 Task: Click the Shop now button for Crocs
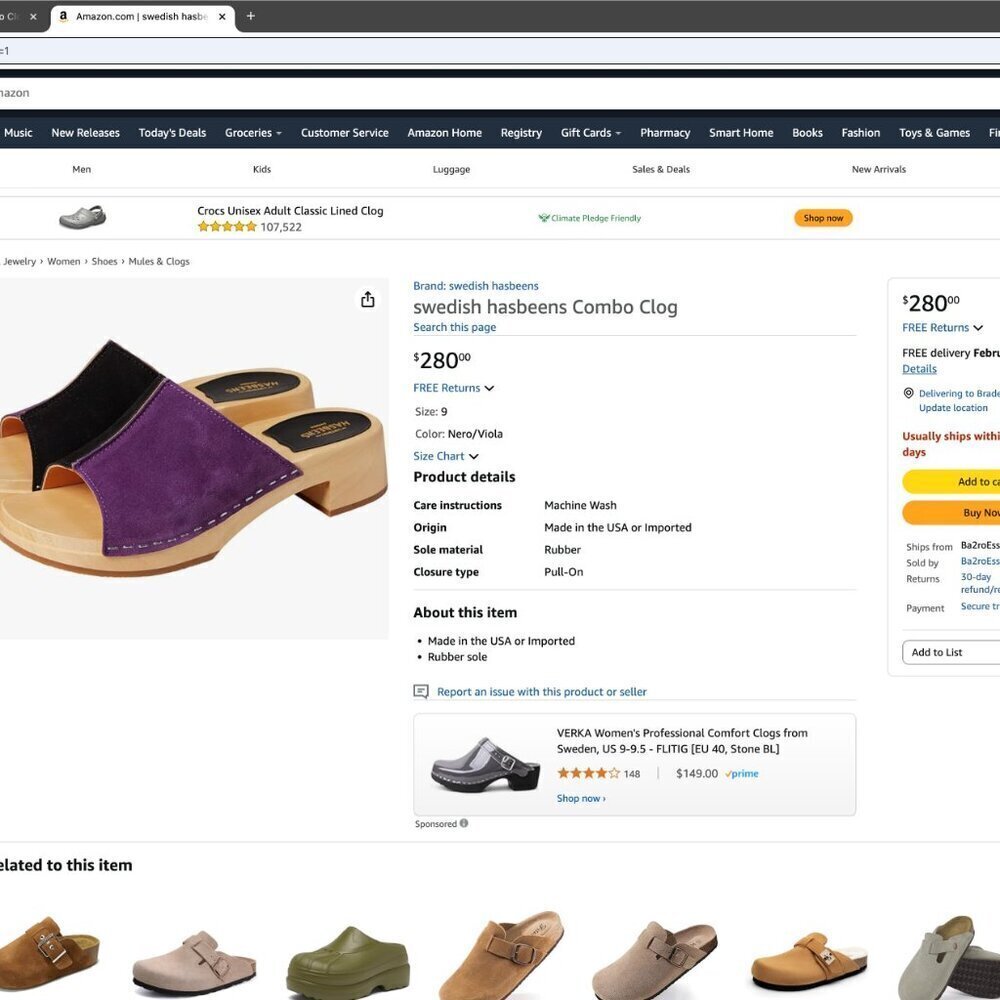pos(823,218)
